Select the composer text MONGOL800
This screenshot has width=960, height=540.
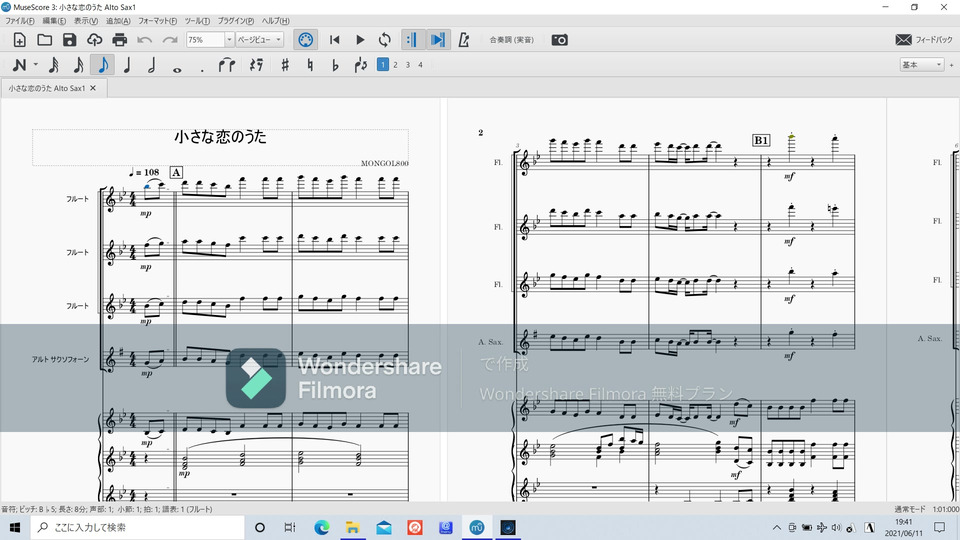pyautogui.click(x=384, y=163)
